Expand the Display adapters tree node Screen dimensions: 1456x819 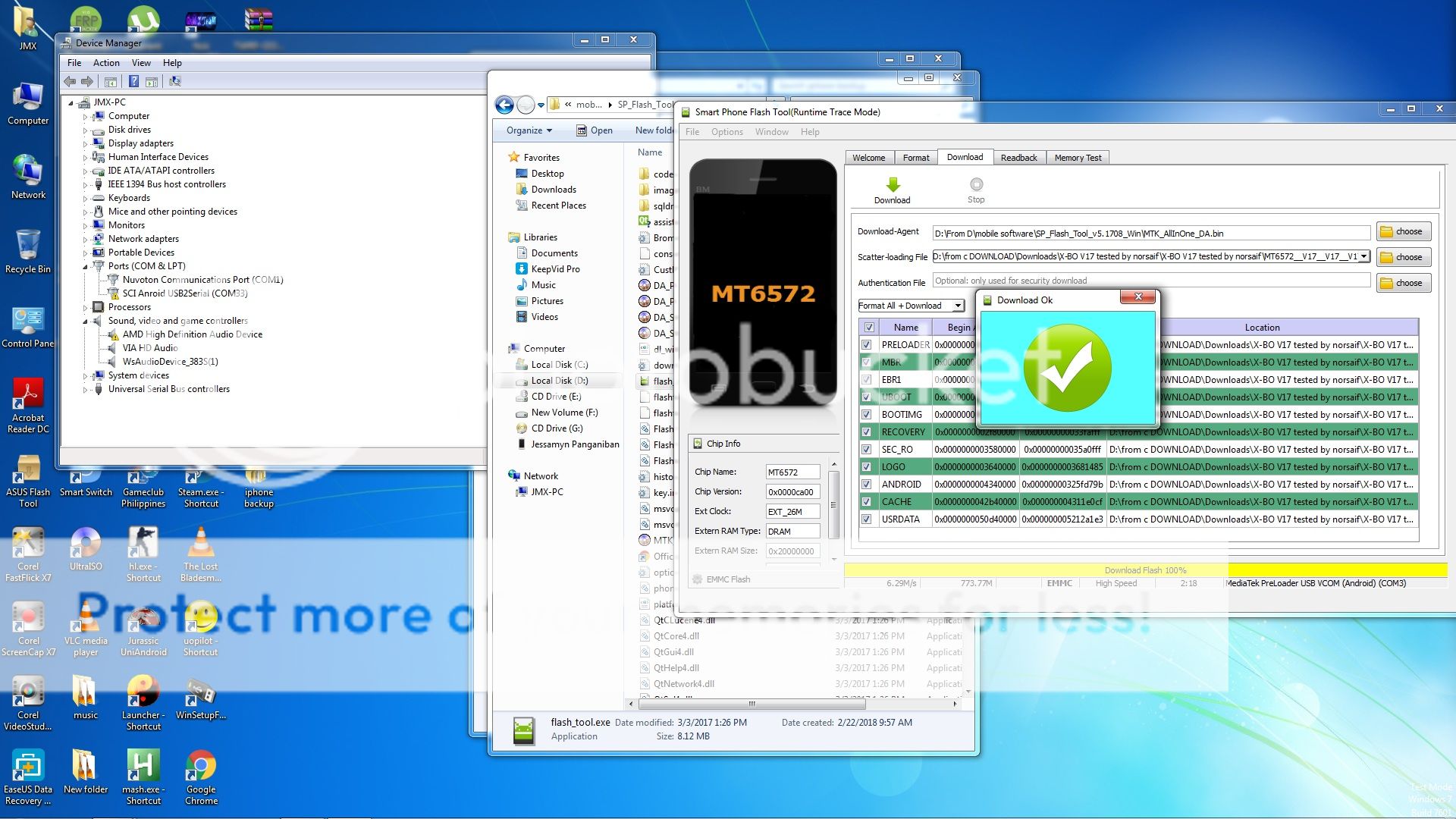[x=86, y=144]
